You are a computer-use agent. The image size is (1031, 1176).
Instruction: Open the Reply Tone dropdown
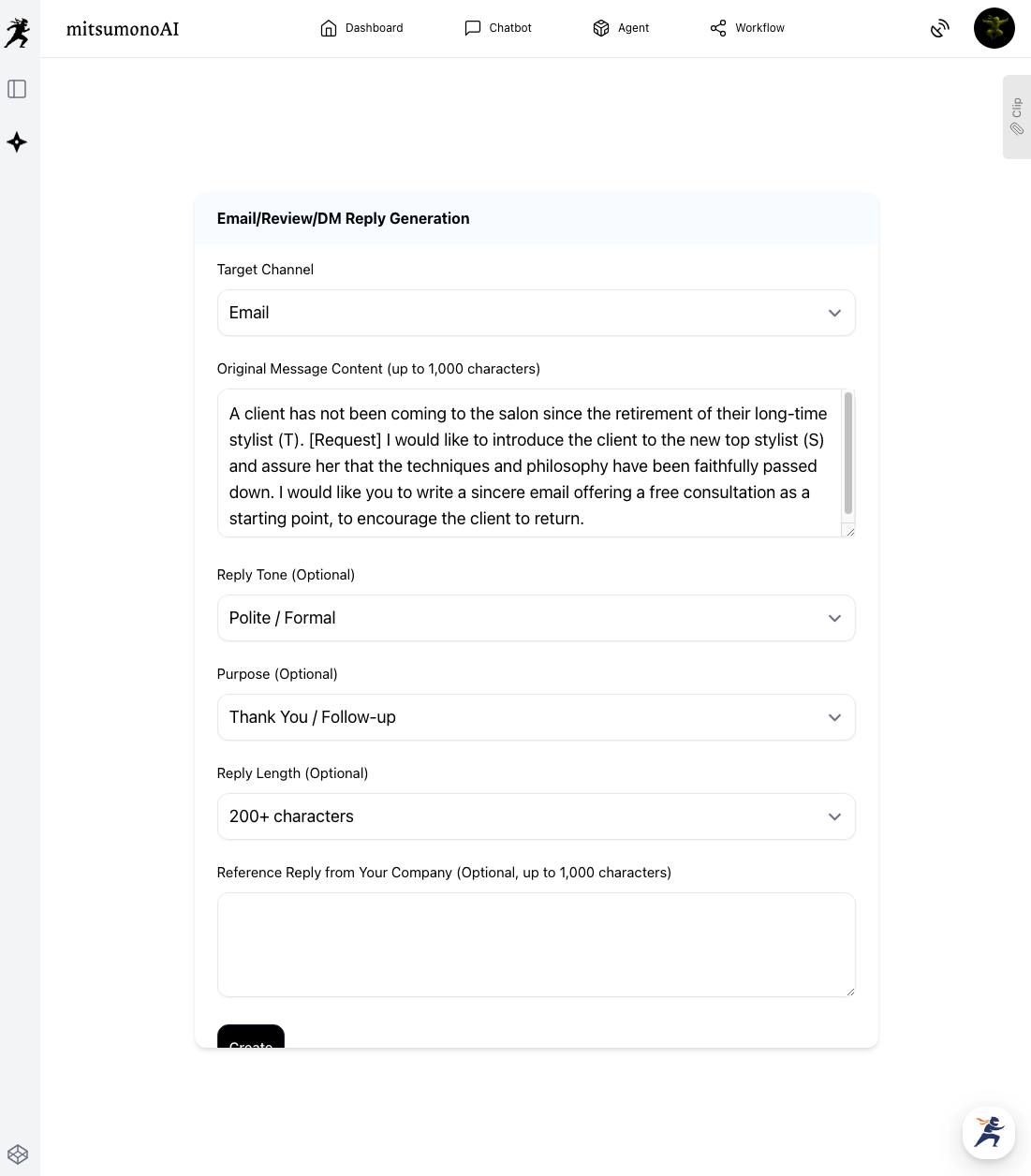click(536, 618)
